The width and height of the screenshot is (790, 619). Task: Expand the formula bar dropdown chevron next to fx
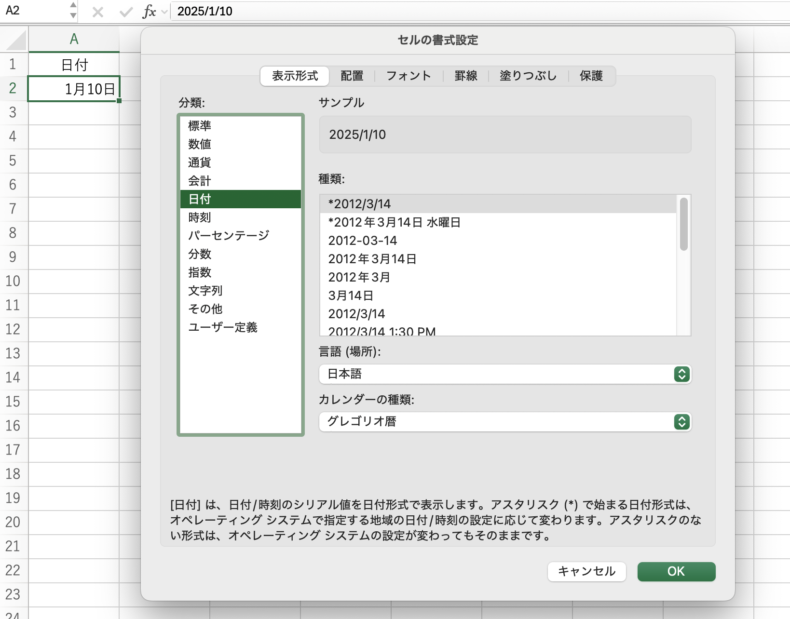click(164, 12)
